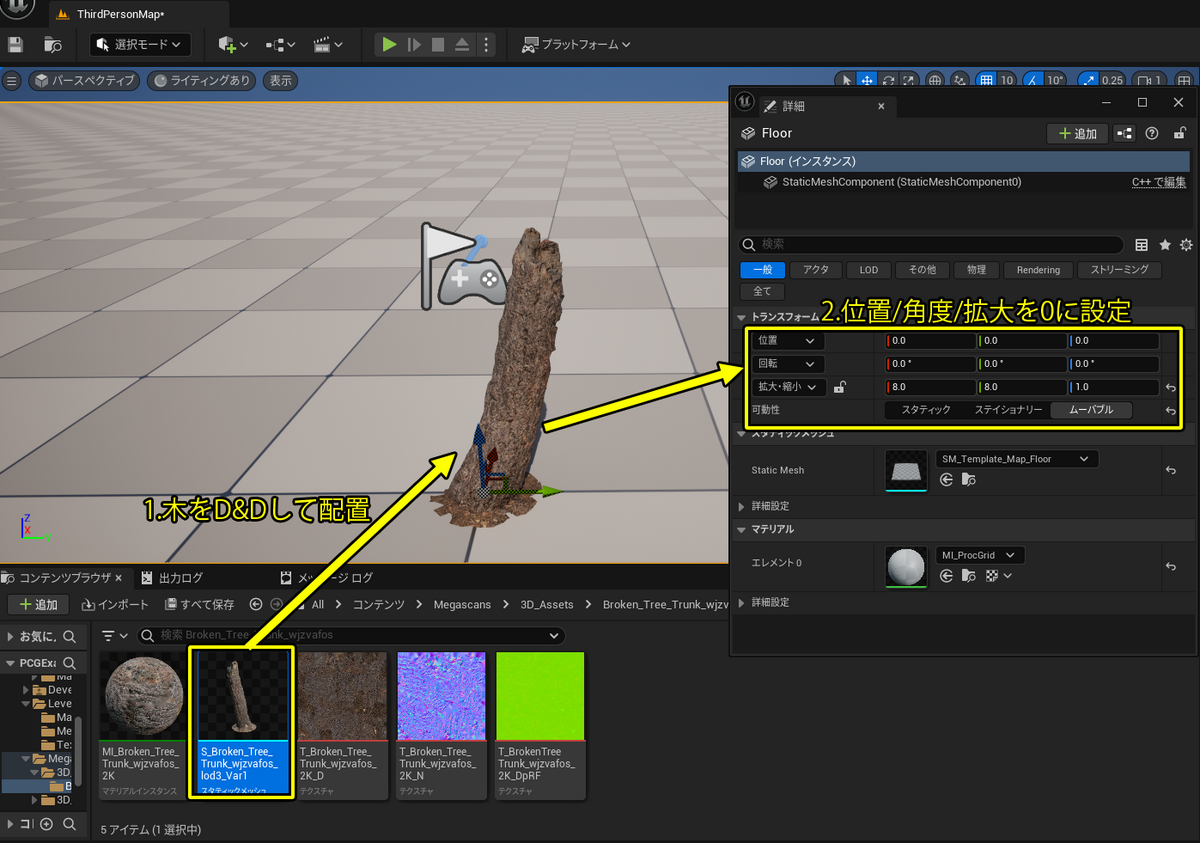Viewport: 1200px width, 843px height.
Task: Click the Details search field
Action: (931, 244)
